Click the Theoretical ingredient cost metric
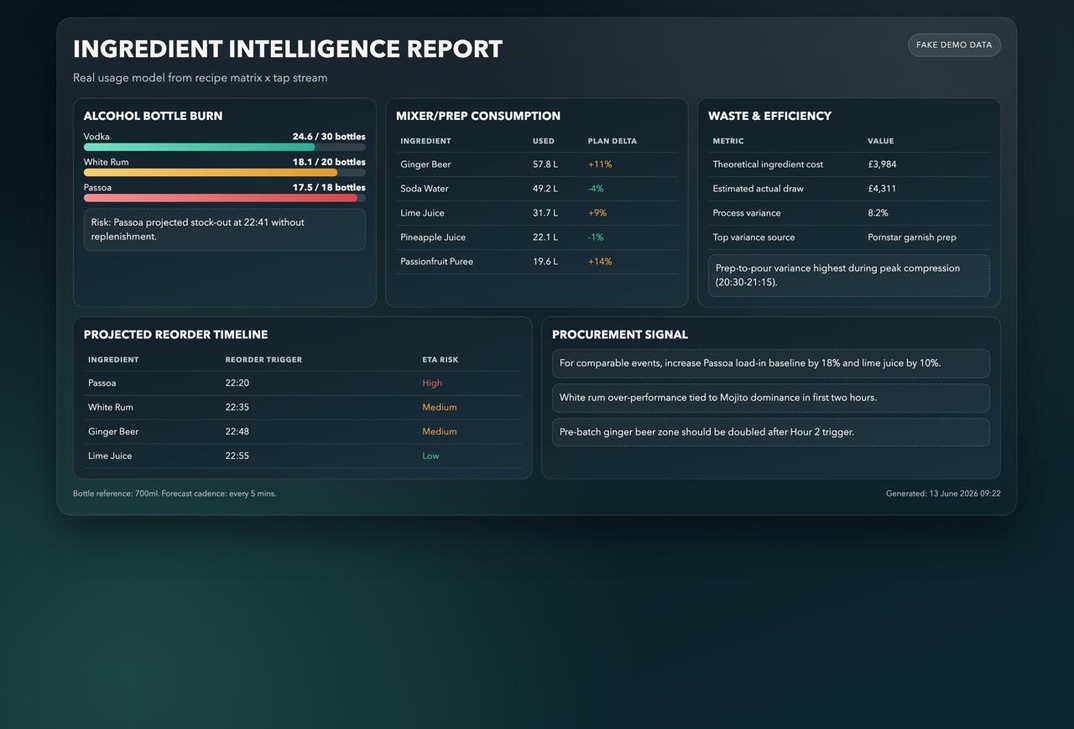This screenshot has width=1074, height=729. tap(768, 164)
